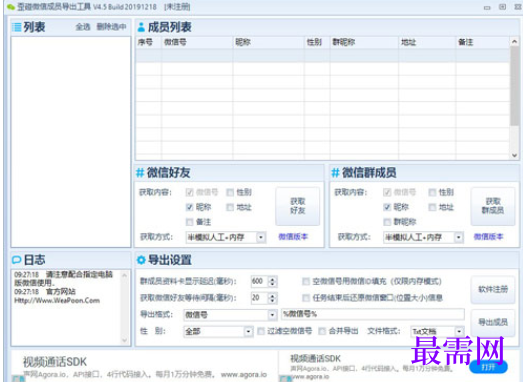Click the log text Http://Www.WeaPoon.Com
Image resolution: width=523 pixels, height=382 pixels.
[57, 300]
